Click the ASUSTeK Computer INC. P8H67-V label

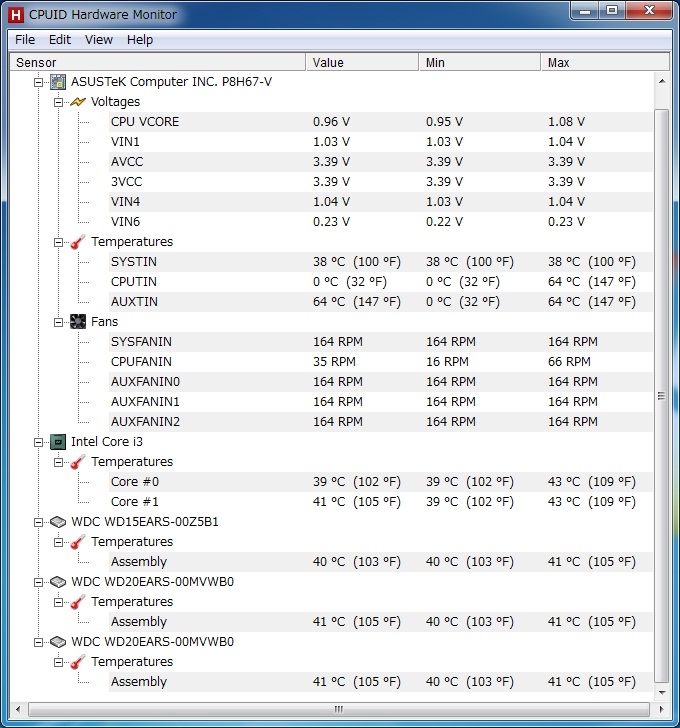point(171,82)
